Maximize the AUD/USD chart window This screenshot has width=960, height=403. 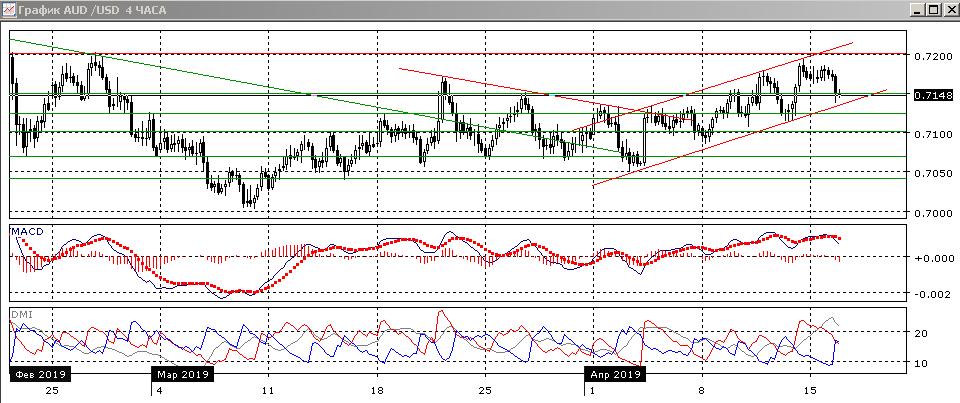pyautogui.click(x=931, y=9)
